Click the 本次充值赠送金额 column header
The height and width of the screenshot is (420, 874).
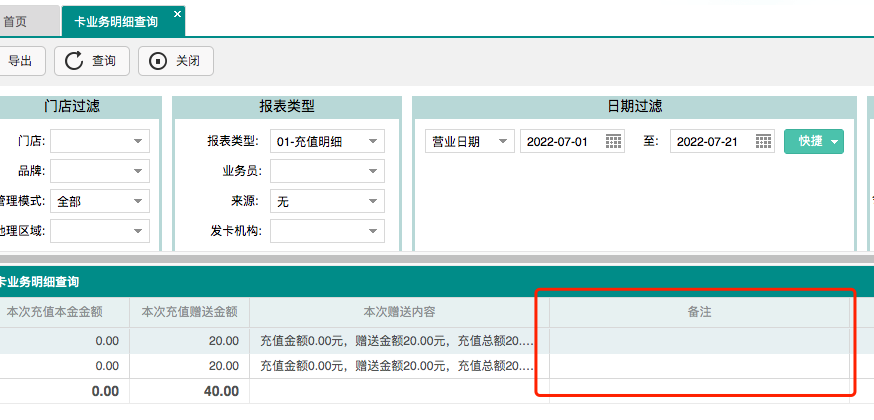[x=190, y=311]
